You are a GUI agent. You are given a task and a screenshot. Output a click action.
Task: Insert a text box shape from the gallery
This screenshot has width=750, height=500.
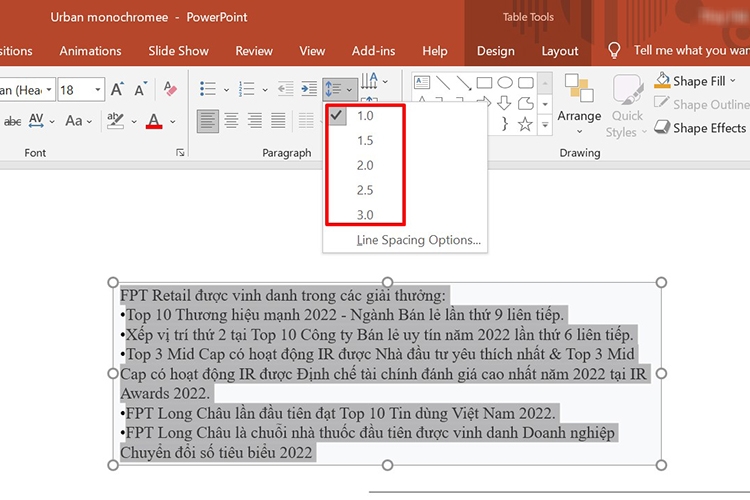tap(422, 82)
